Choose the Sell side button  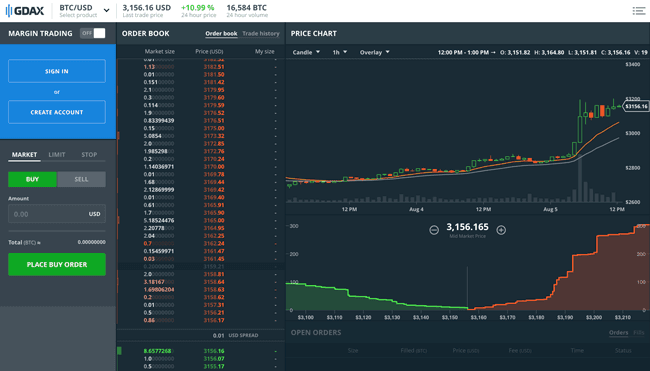click(x=81, y=179)
